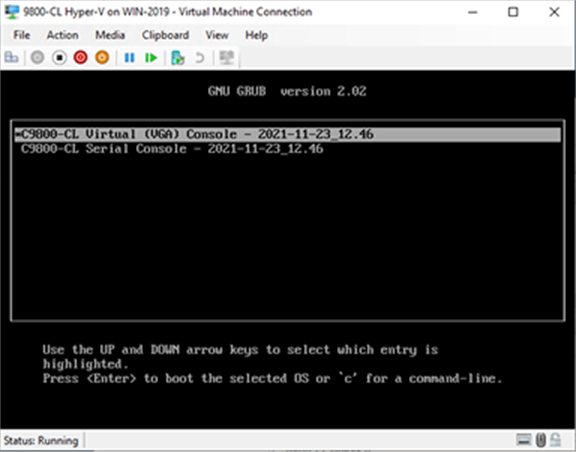The image size is (576, 452).
Task: Close the Virtual Machine Connection window
Action: pyautogui.click(x=554, y=12)
